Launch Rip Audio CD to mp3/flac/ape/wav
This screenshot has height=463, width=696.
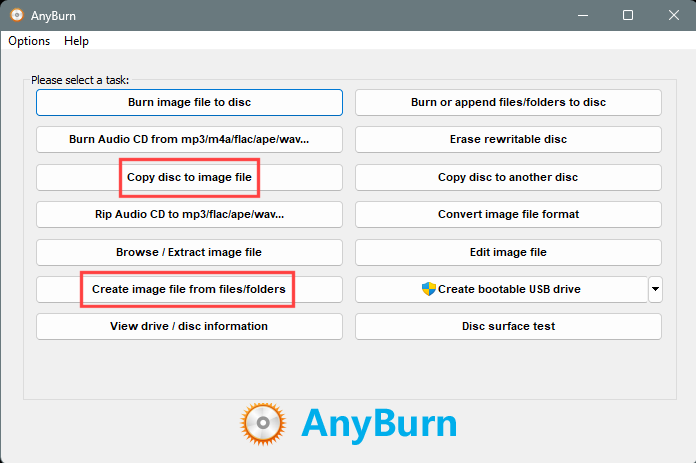point(190,214)
